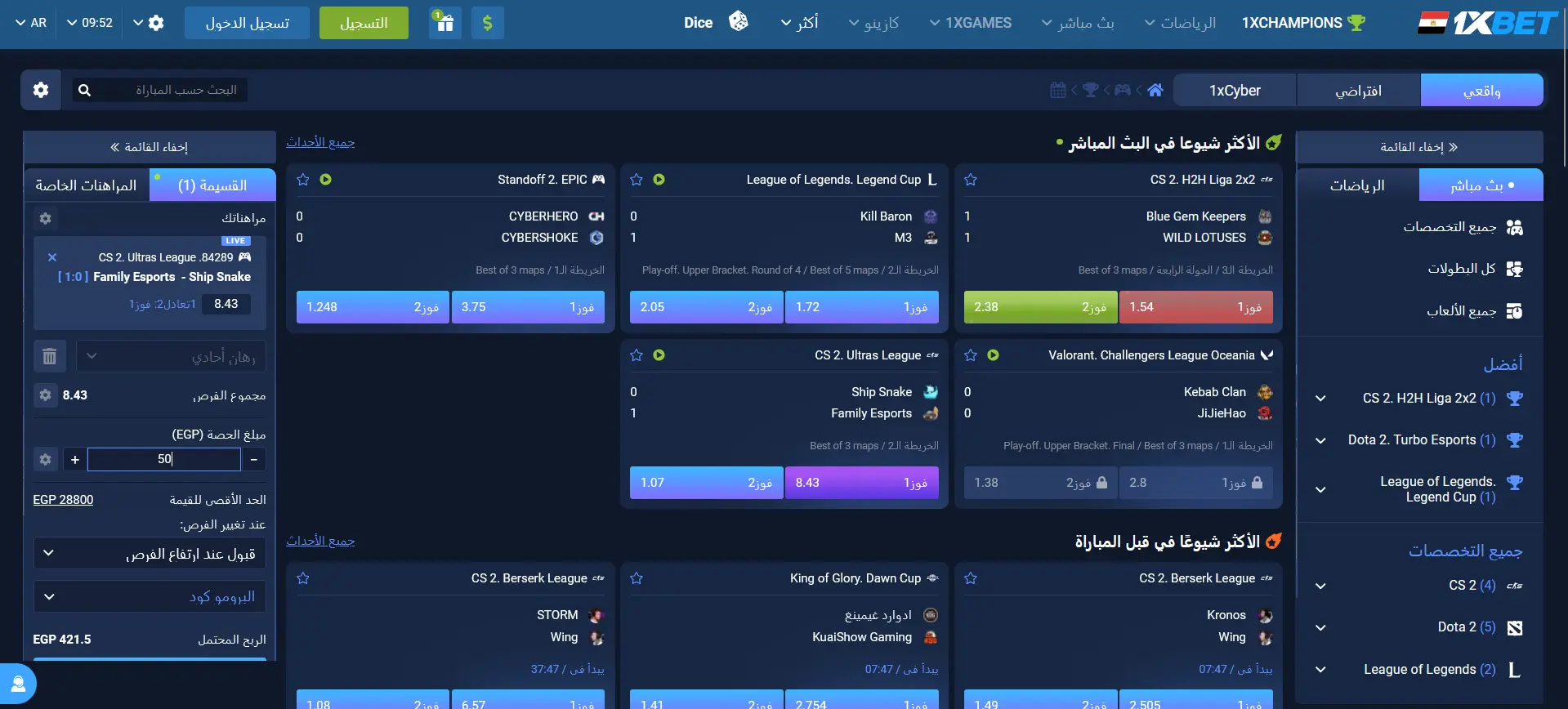Expand CS 2. H2H Liga 2x2 in sidebar

coord(1320,399)
